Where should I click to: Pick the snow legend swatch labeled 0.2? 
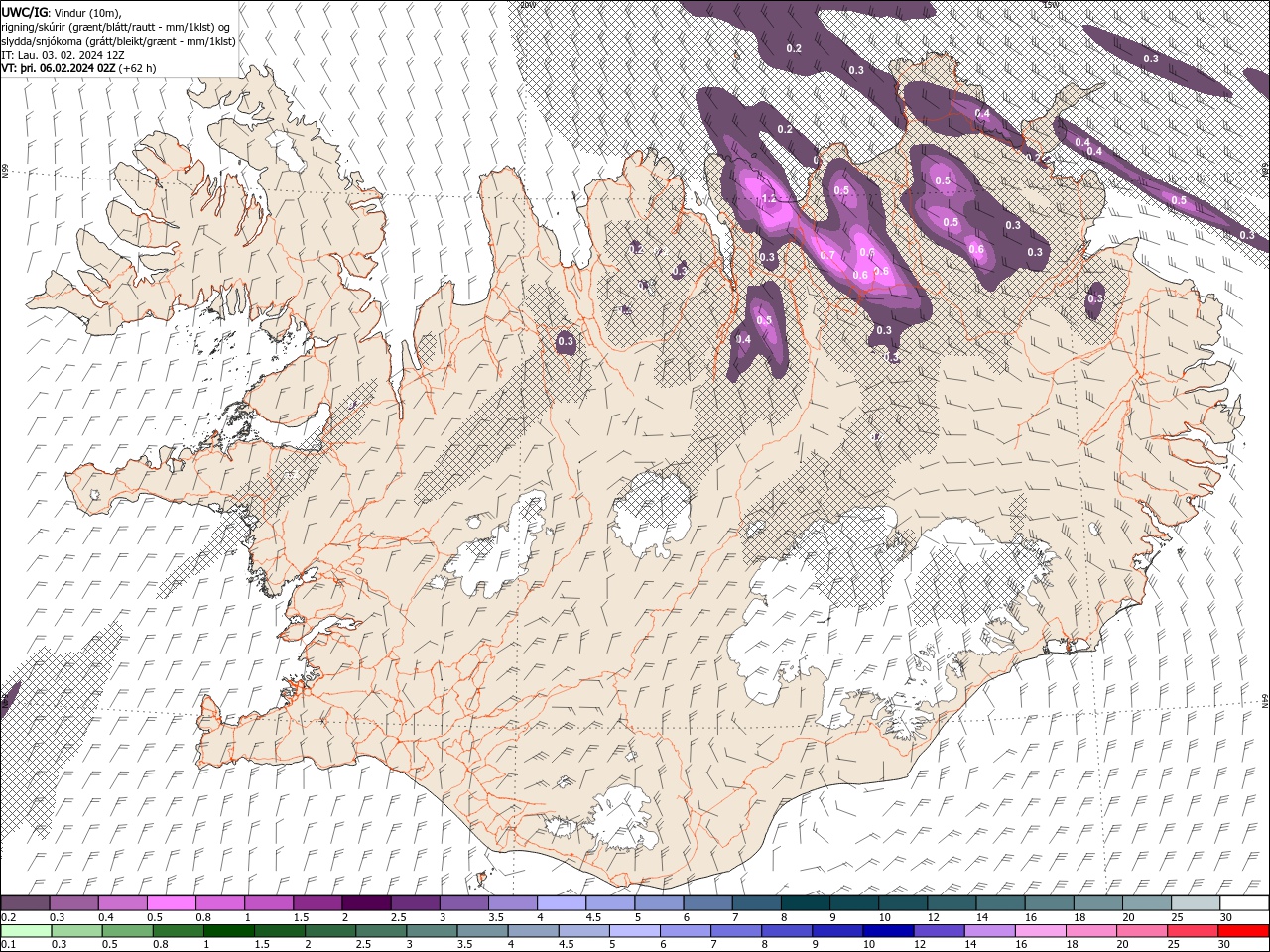(25, 903)
